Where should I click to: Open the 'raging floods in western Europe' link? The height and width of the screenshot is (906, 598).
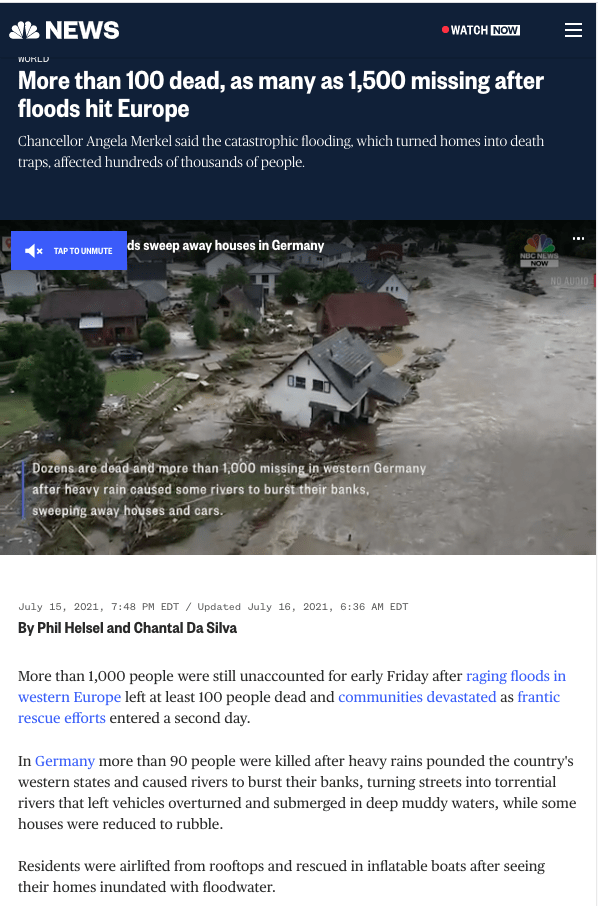point(292,686)
